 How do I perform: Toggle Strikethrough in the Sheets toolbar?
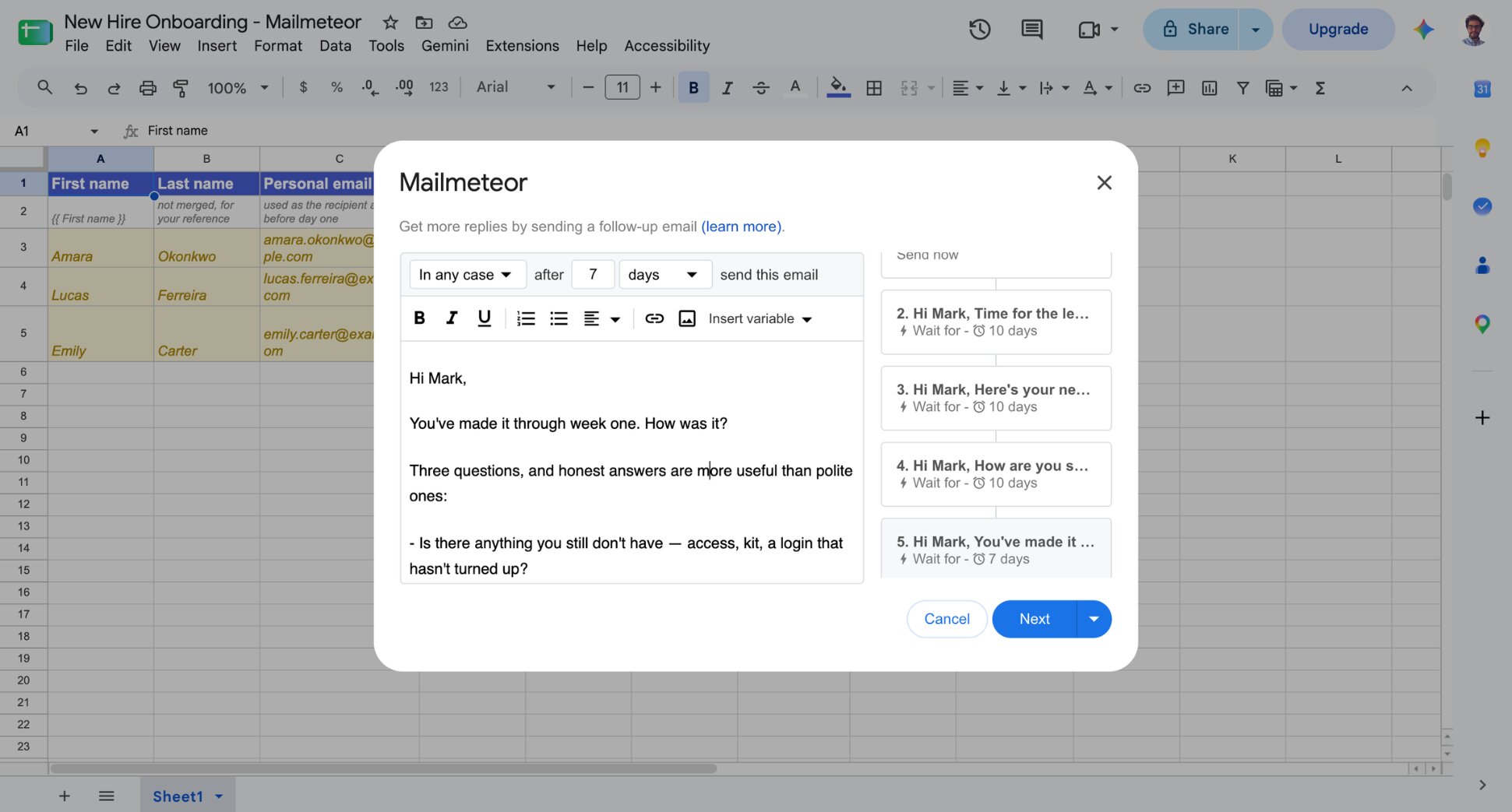pyautogui.click(x=760, y=88)
